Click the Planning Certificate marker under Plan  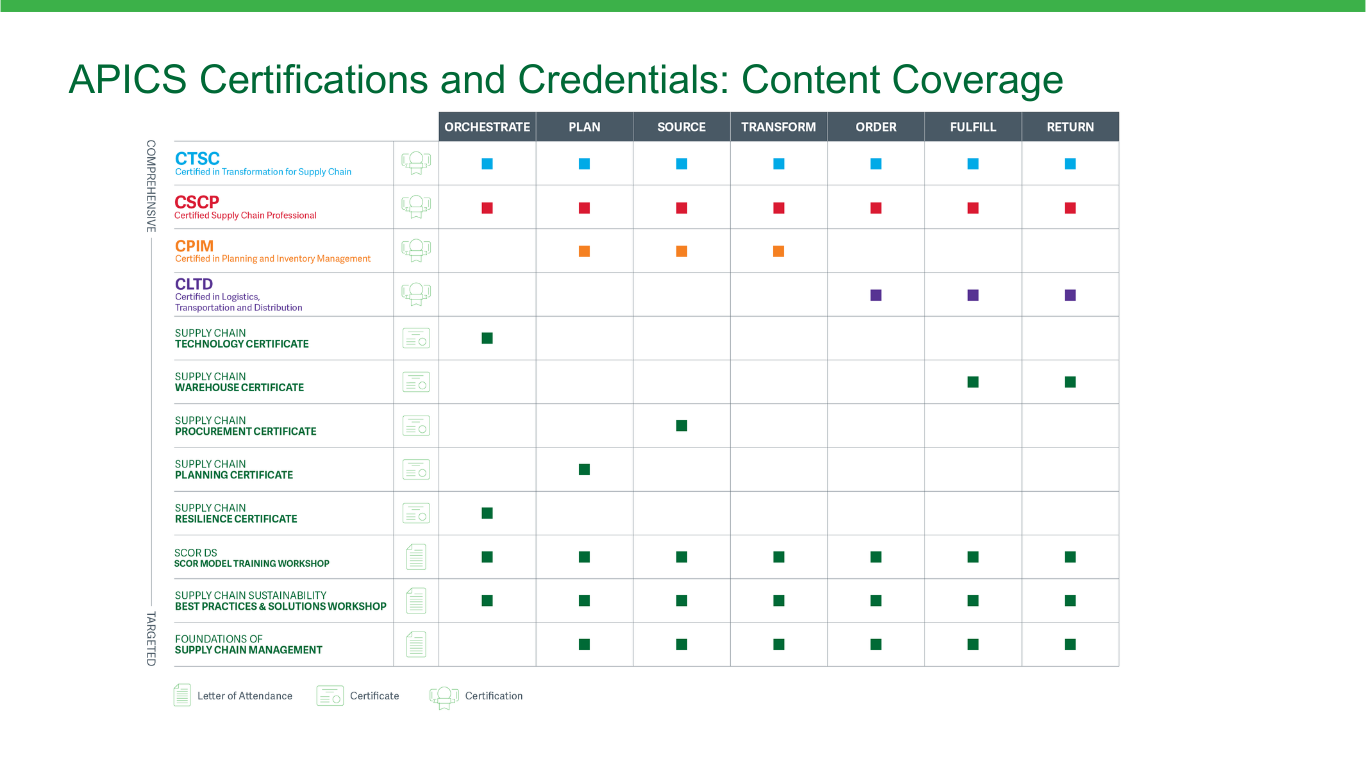584,469
